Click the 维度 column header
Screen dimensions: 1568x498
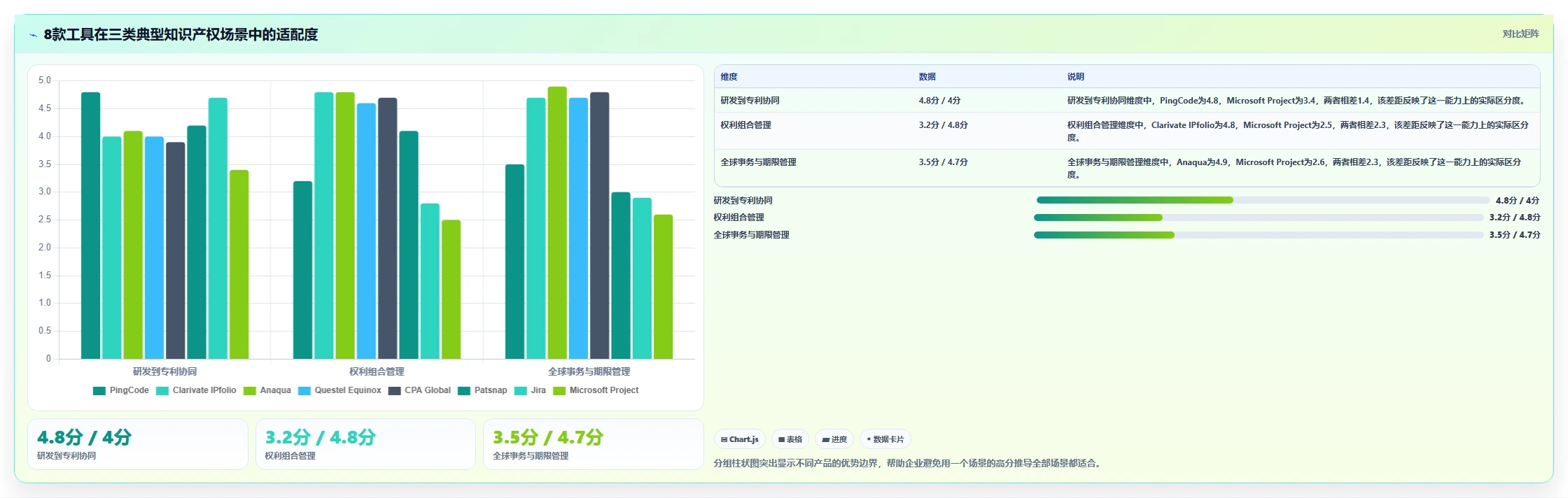point(729,77)
